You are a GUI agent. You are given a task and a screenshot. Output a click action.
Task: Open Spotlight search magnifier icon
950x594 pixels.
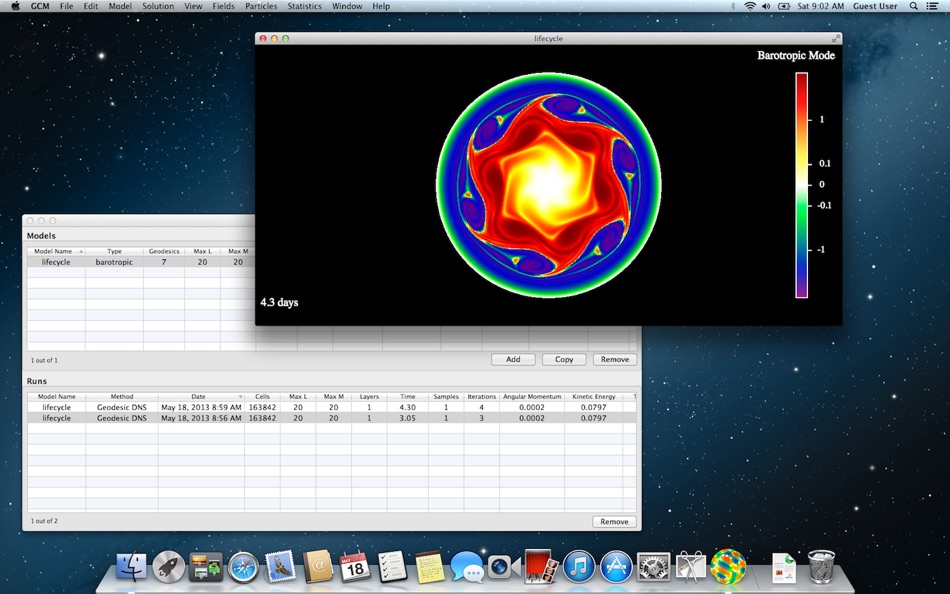click(914, 6)
